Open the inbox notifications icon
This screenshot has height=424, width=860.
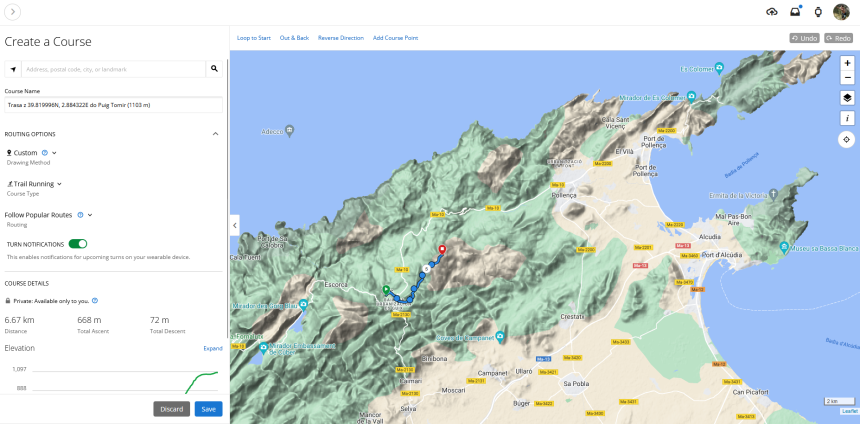(x=795, y=12)
